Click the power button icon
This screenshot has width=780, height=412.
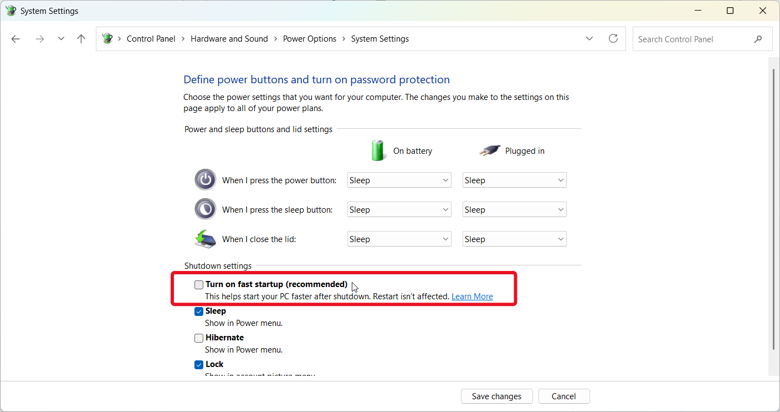click(x=205, y=180)
